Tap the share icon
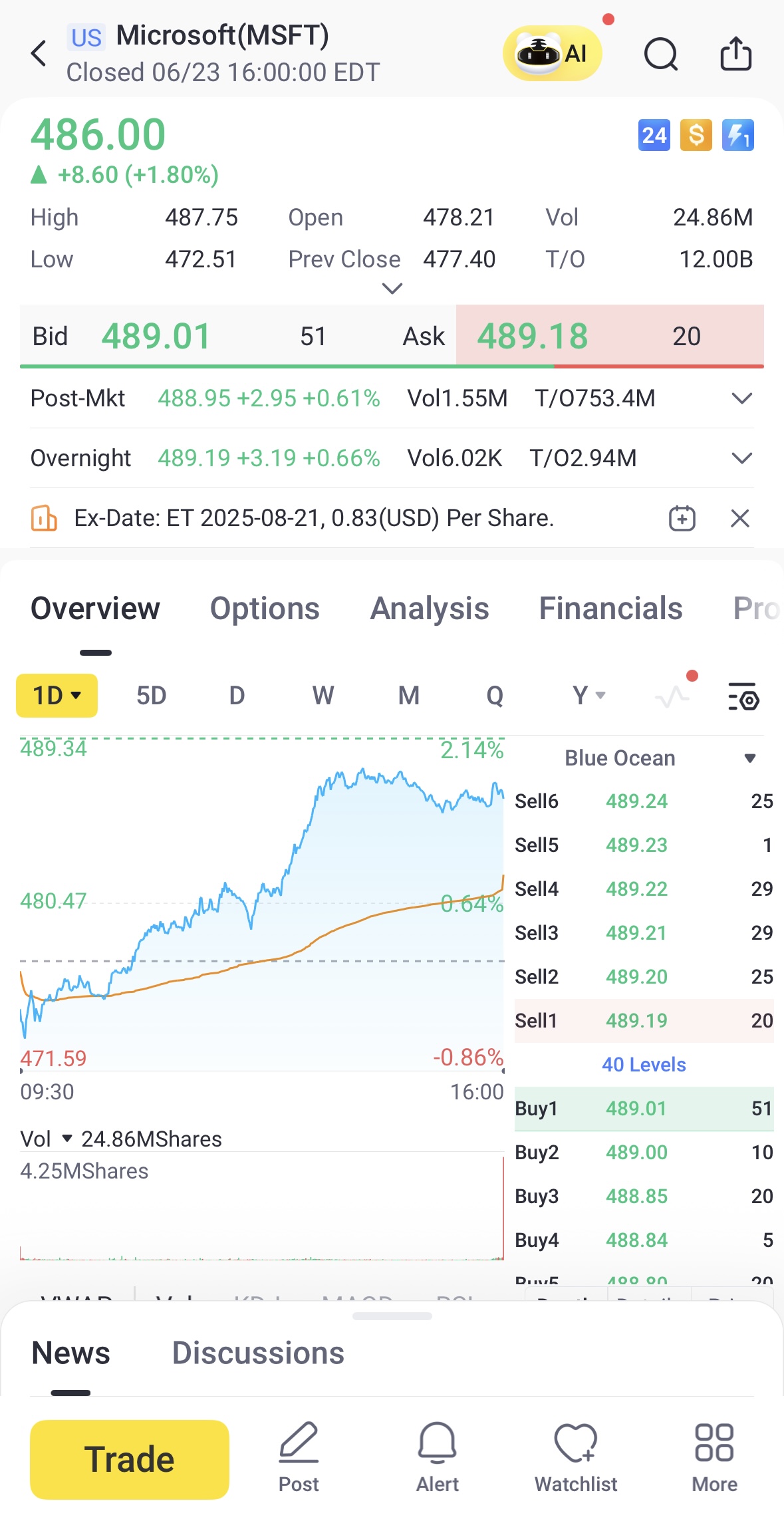The height and width of the screenshot is (1535, 784). tap(736, 53)
